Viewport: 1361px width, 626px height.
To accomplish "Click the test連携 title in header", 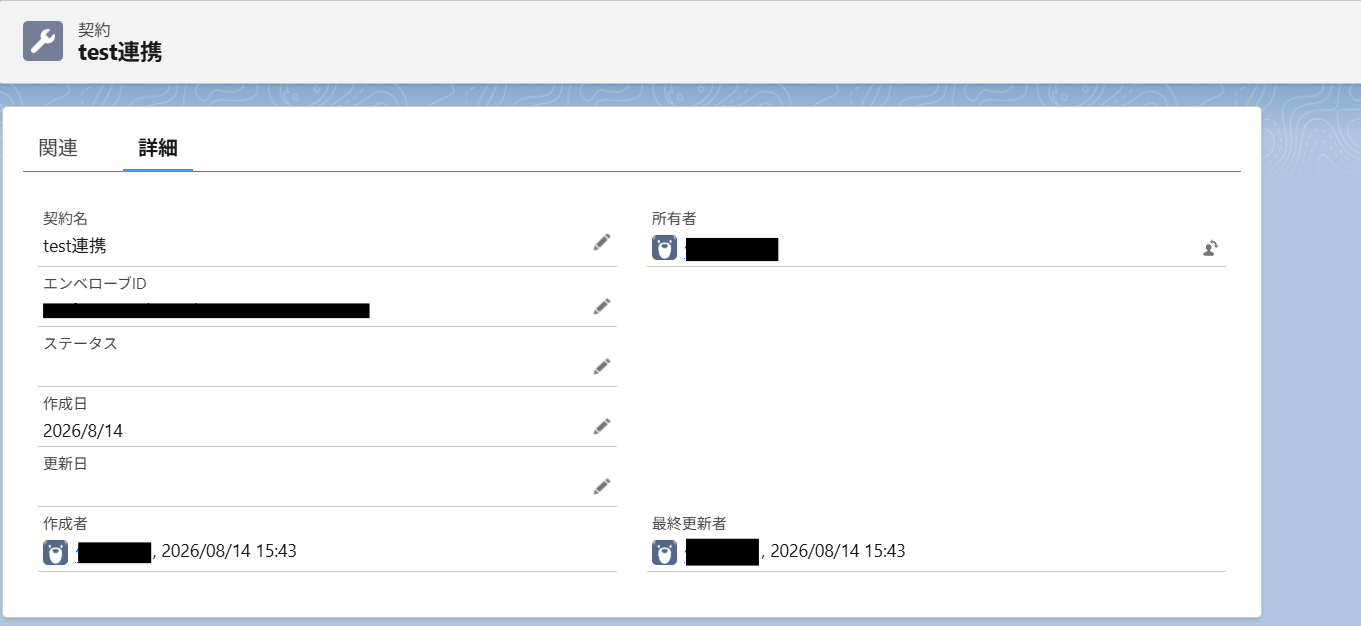I will tap(120, 52).
